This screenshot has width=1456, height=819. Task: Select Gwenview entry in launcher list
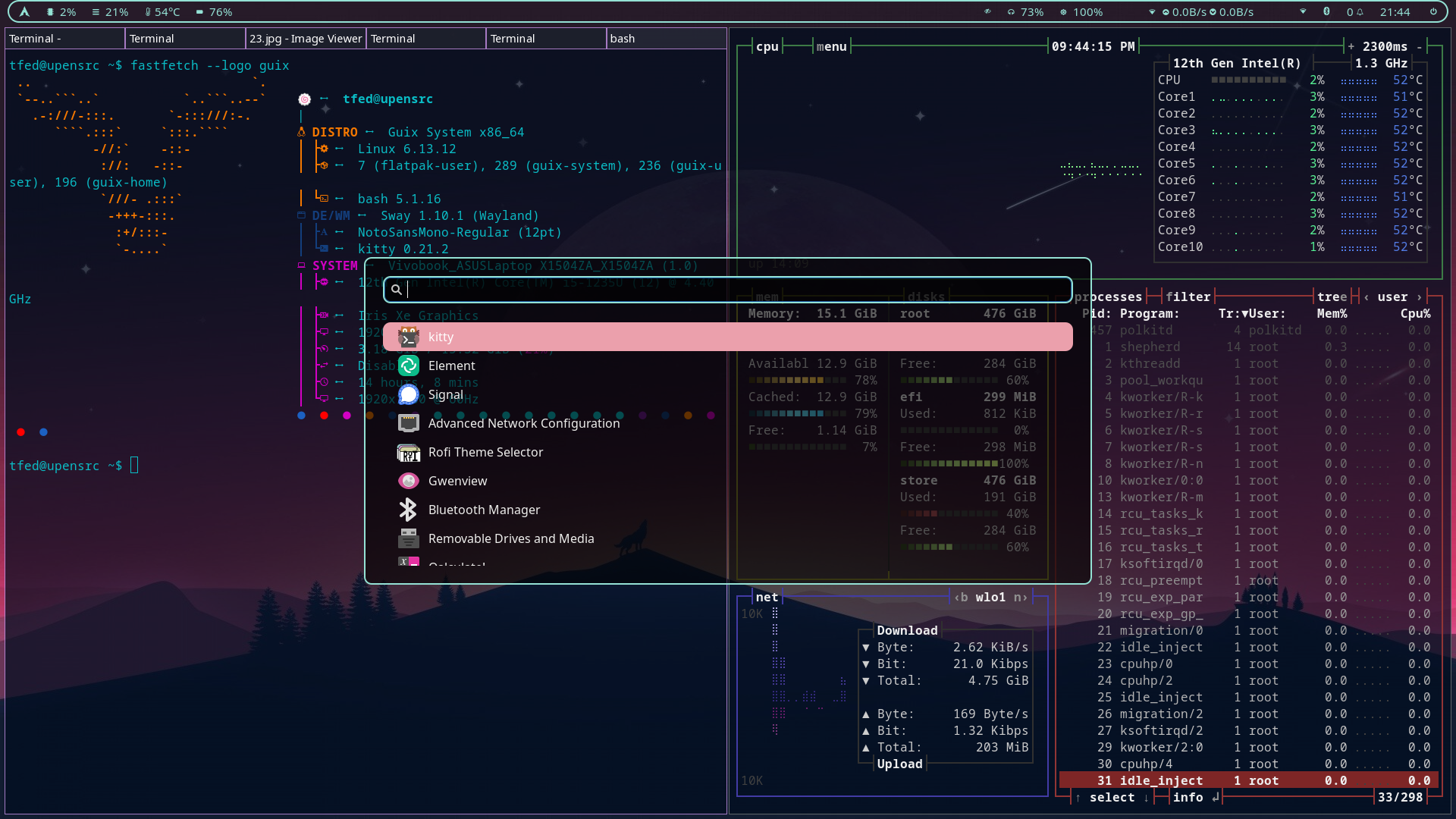coord(728,481)
